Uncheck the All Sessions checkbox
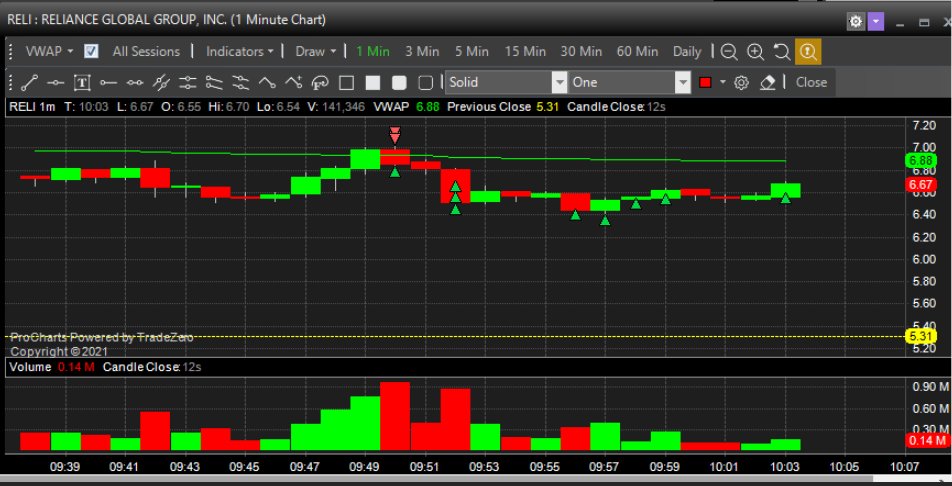This screenshot has width=952, height=486. click(91, 51)
